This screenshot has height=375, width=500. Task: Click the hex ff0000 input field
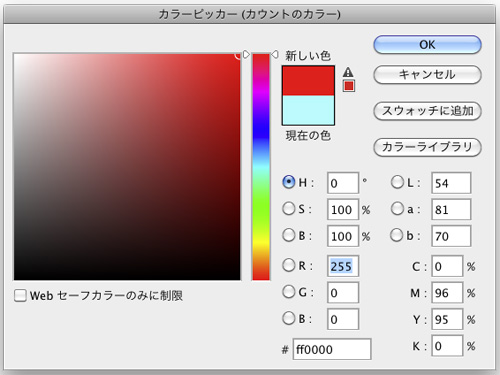click(332, 349)
